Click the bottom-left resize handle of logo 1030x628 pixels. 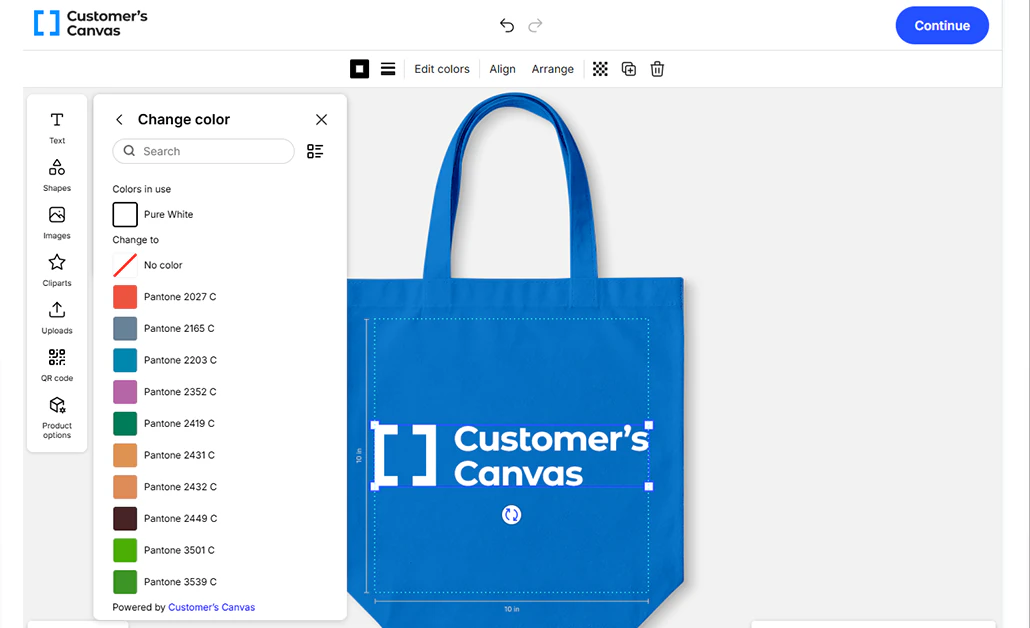(375, 487)
